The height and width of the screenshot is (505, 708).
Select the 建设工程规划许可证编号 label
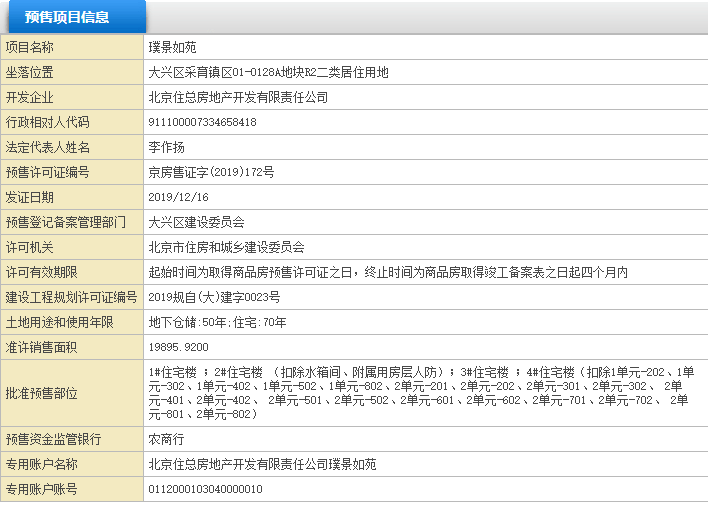(71, 297)
